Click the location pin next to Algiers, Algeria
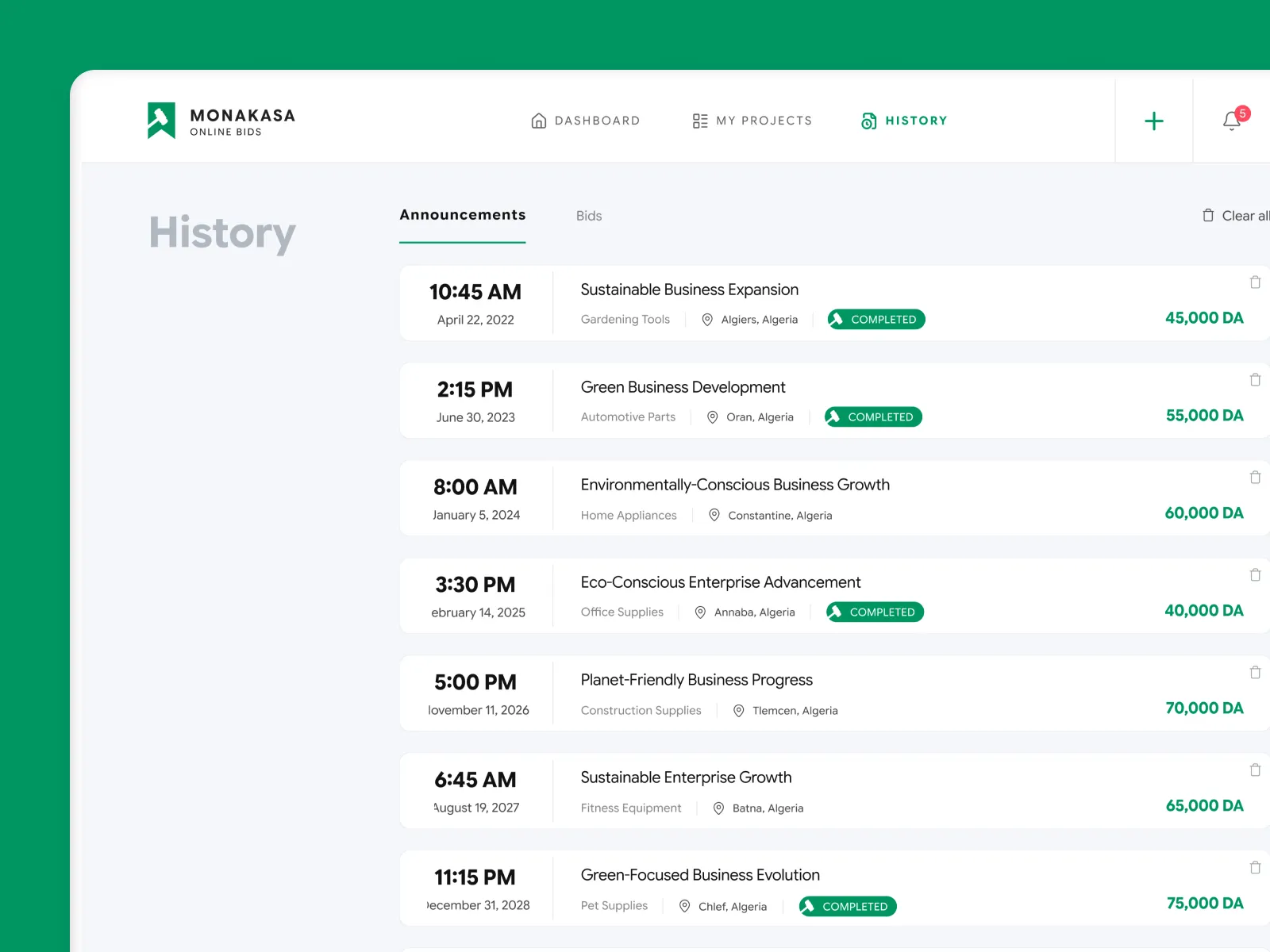This screenshot has height=952, width=1270. coord(707,320)
